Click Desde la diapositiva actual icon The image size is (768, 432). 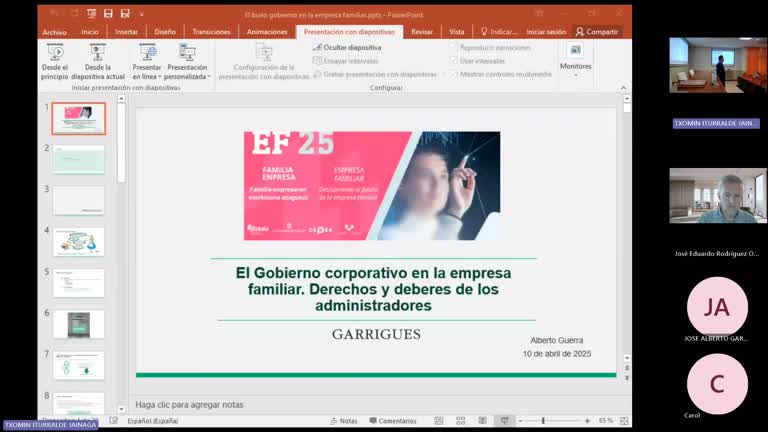pos(97,53)
